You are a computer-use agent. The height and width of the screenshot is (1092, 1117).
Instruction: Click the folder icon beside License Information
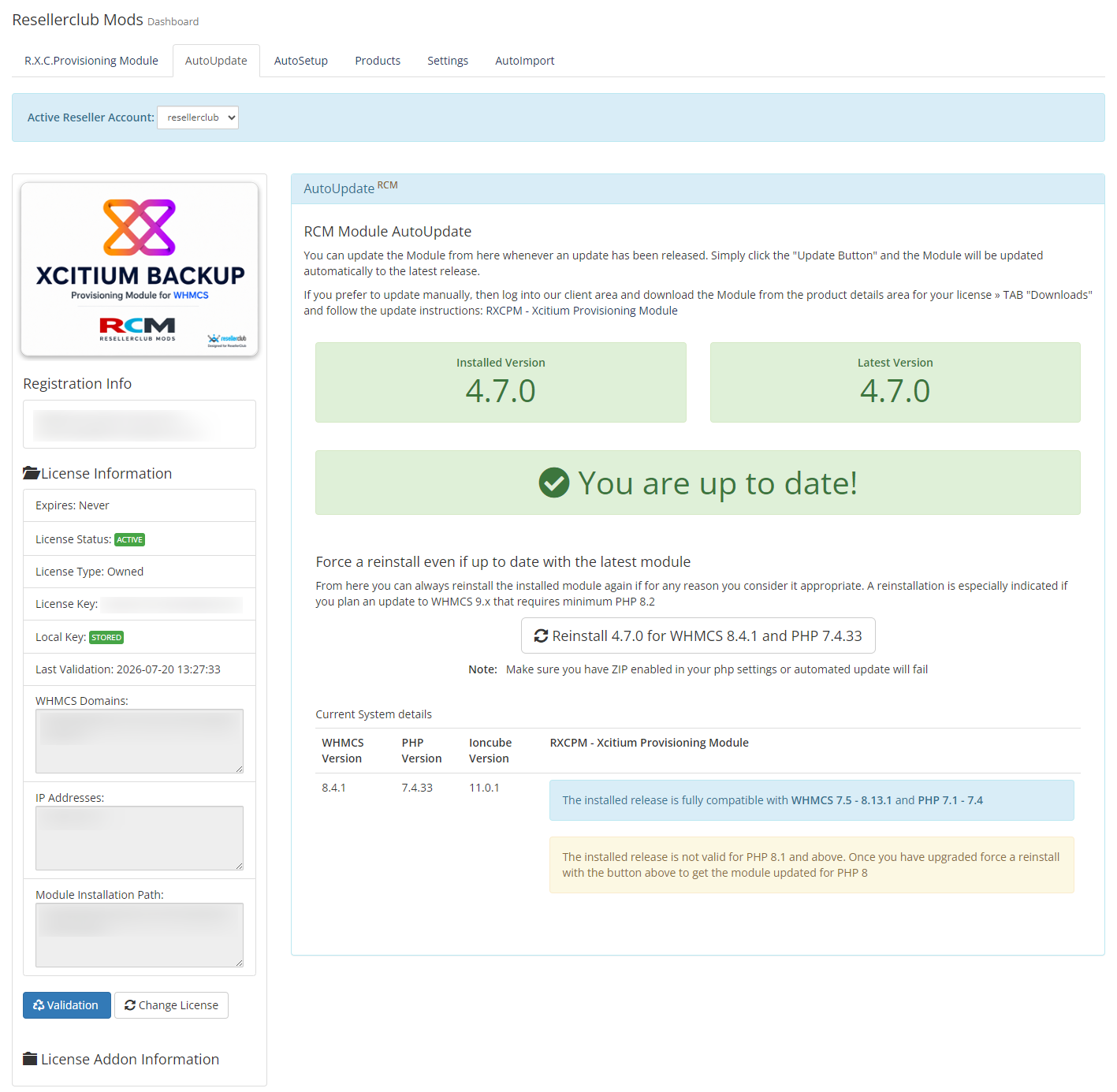(x=32, y=473)
